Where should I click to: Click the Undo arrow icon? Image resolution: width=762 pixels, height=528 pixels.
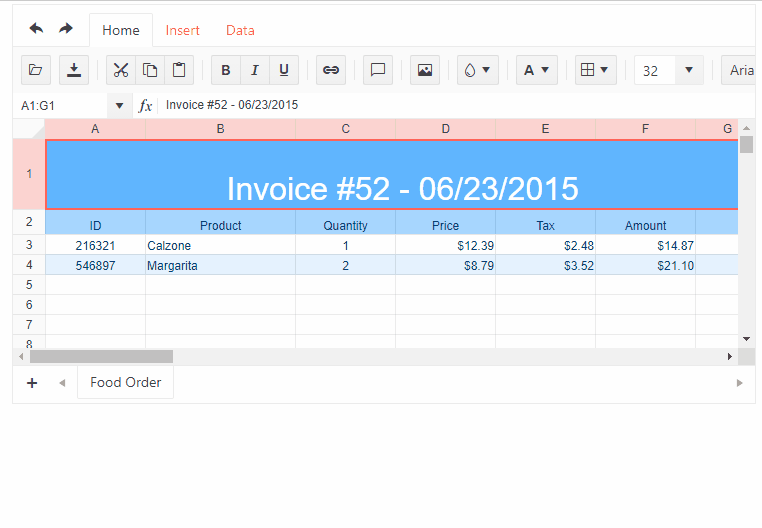(36, 29)
